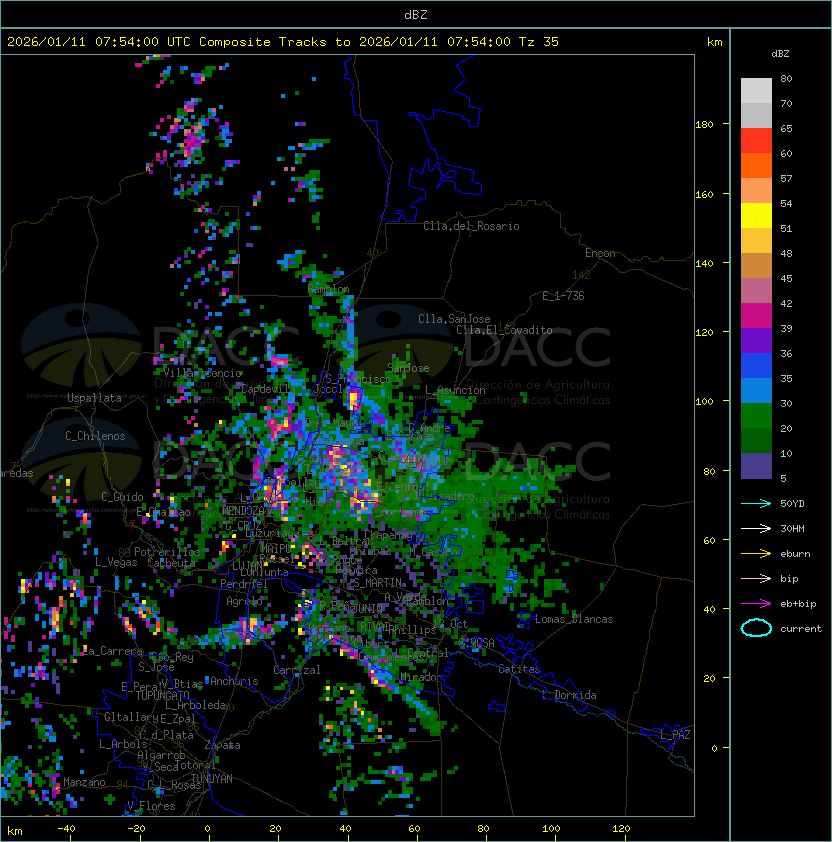Click the cyan 'current' ellipse legend symbol
This screenshot has height=842, width=832.
coord(756,628)
